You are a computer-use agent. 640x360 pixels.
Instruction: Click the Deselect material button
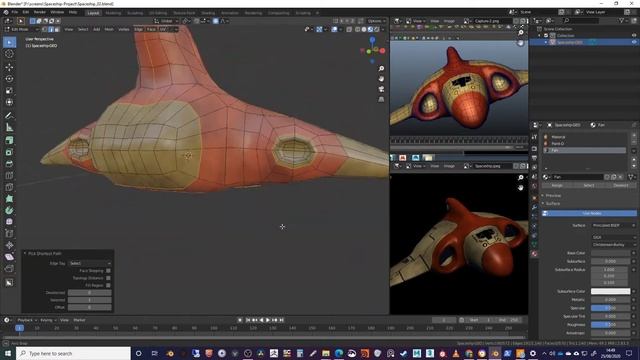click(621, 185)
